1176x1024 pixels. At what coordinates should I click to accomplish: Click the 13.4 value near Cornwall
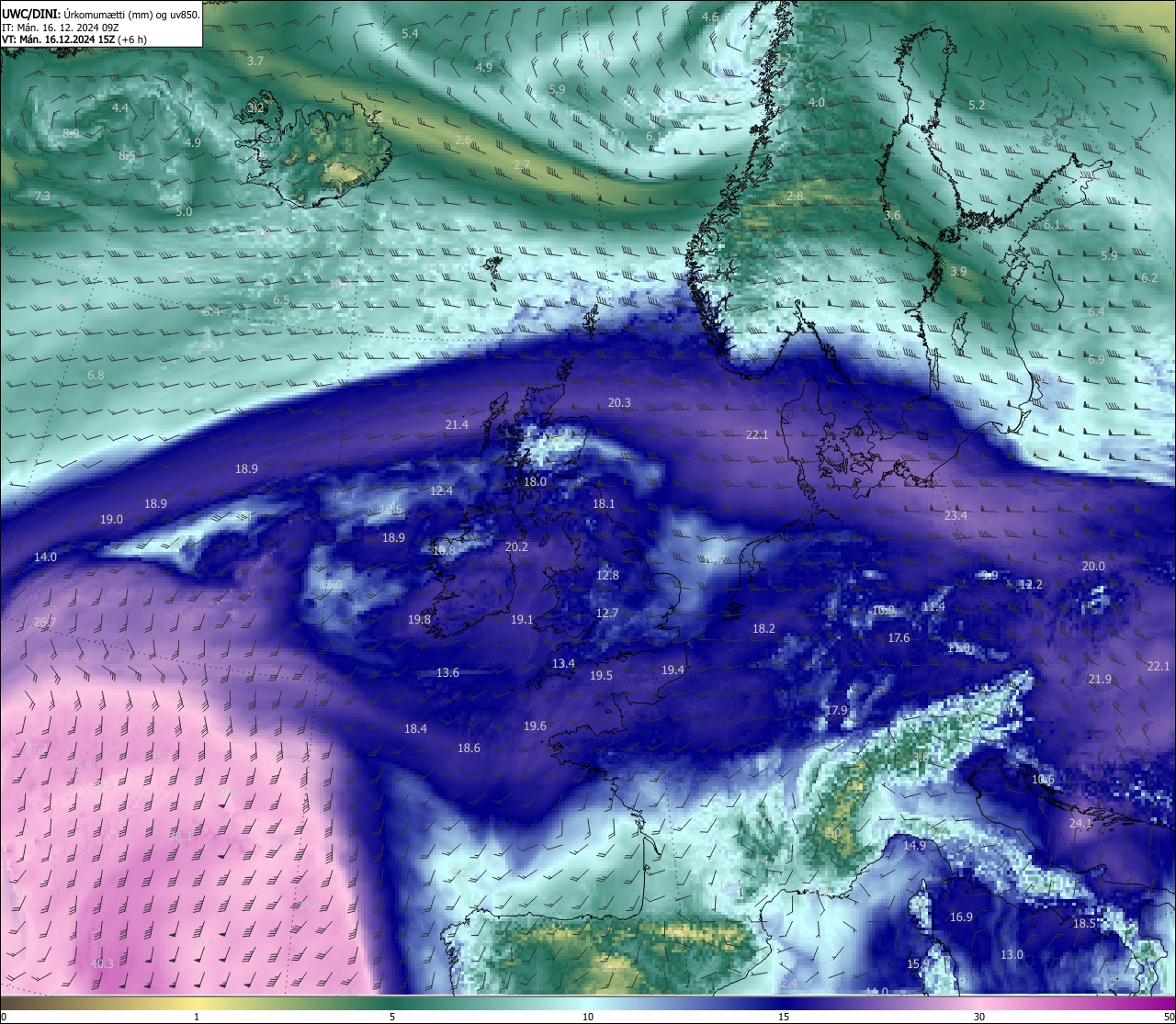click(563, 663)
